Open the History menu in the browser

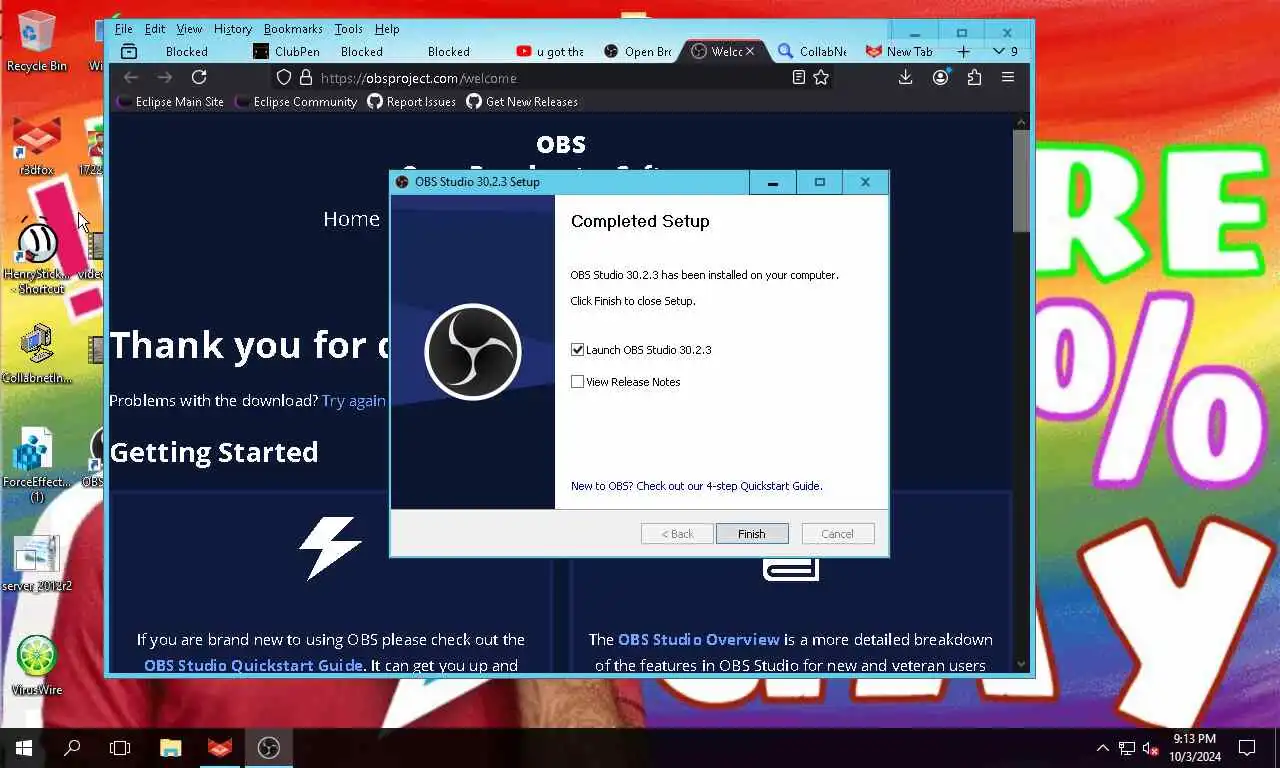click(x=233, y=29)
